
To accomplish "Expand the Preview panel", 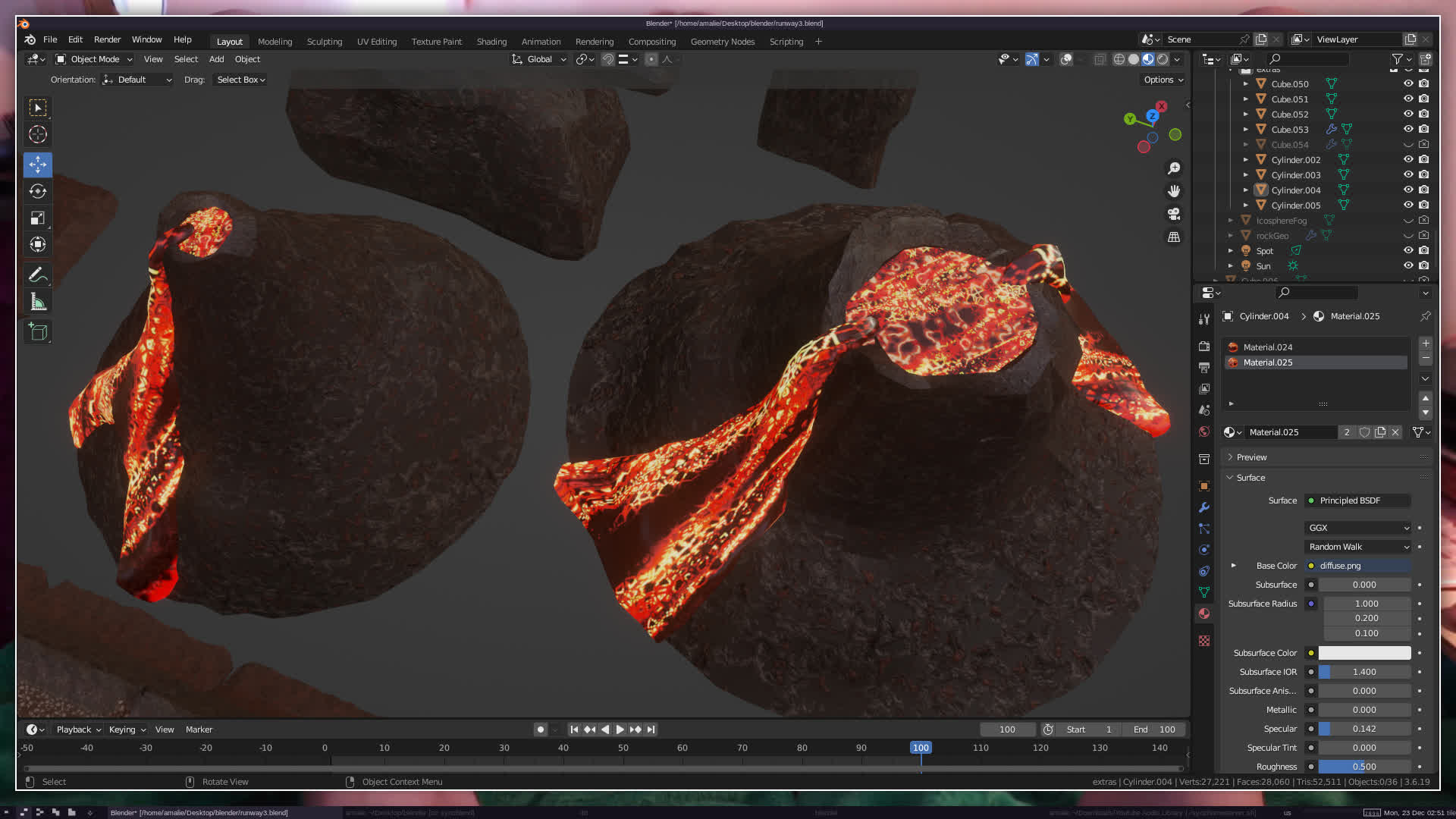I will click(x=1251, y=457).
